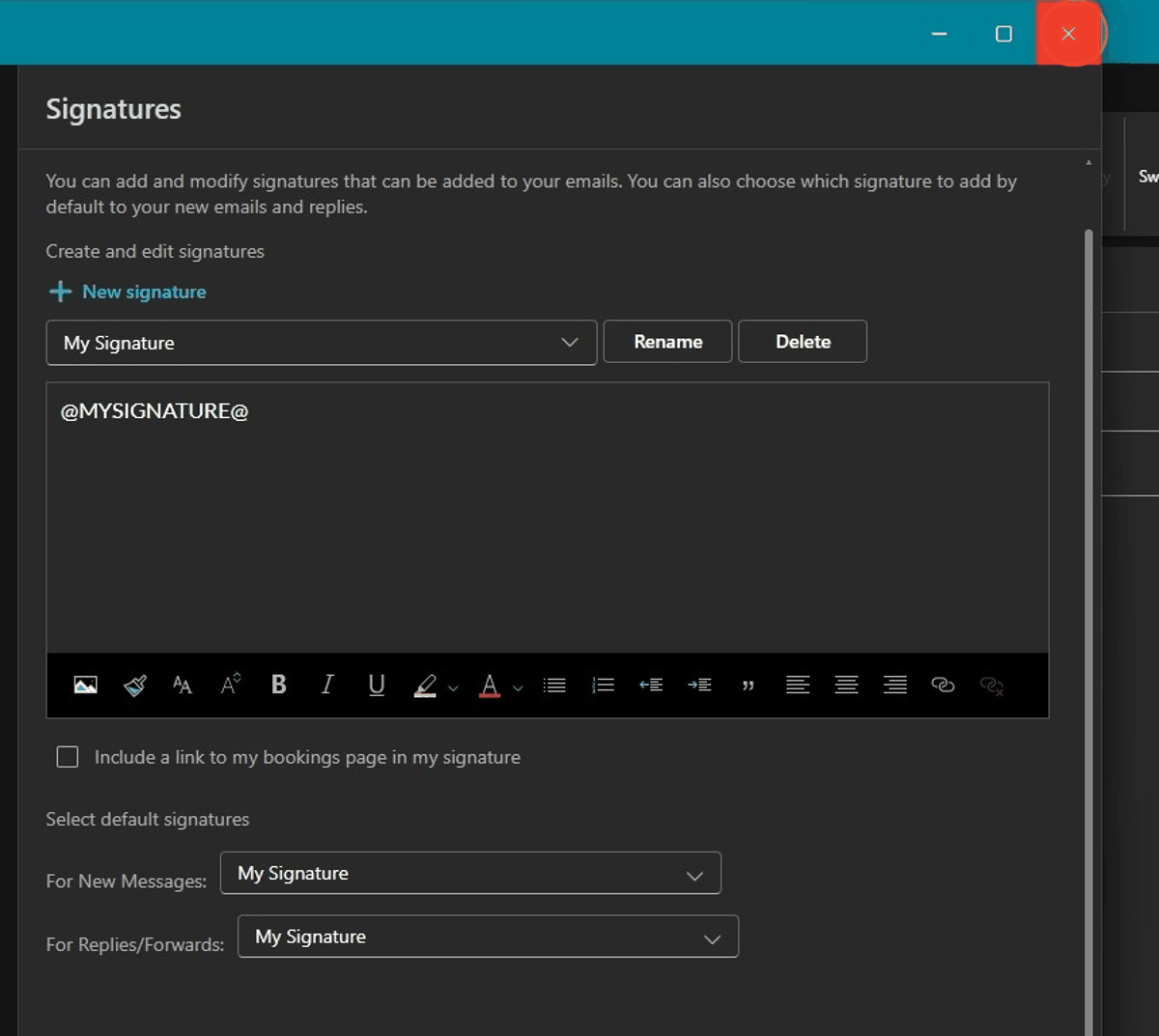Apply quote formatting
Image resolution: width=1159 pixels, height=1036 pixels.
pos(748,686)
